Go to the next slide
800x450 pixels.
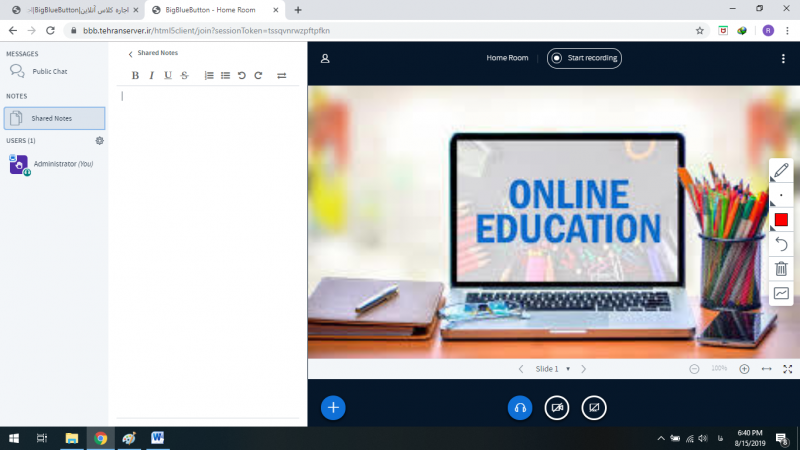[x=584, y=369]
